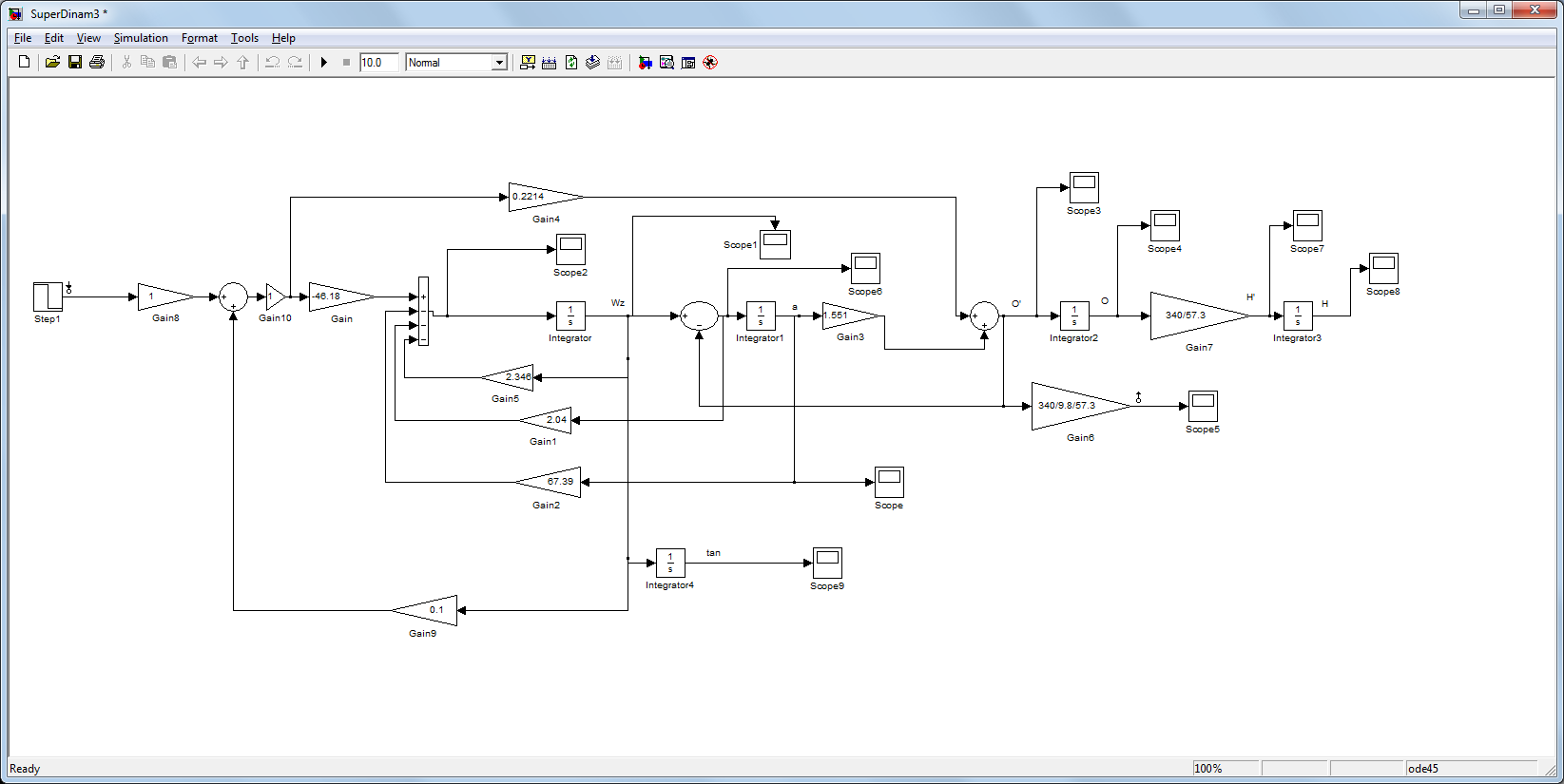Click the Copy toolbar icon

click(147, 63)
